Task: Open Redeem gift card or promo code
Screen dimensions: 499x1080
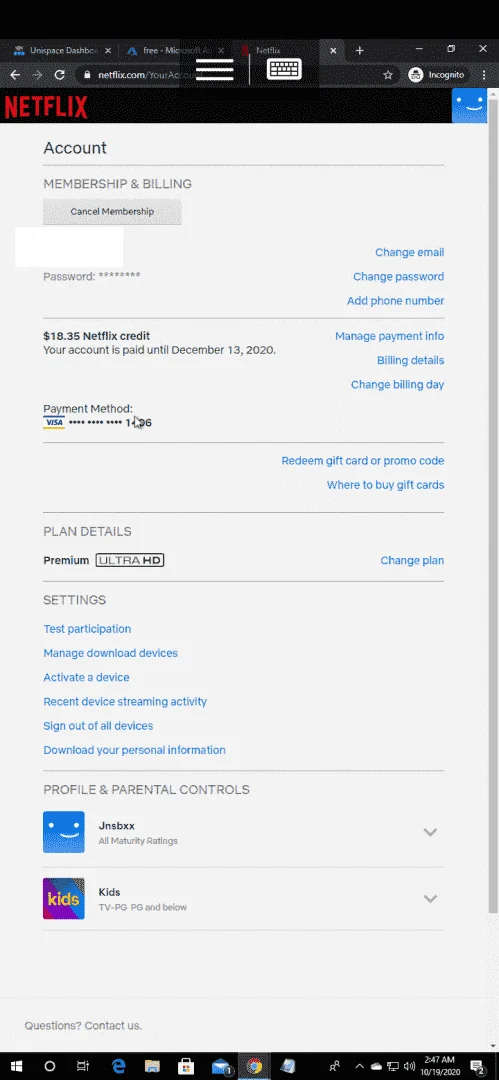Action: 363,461
